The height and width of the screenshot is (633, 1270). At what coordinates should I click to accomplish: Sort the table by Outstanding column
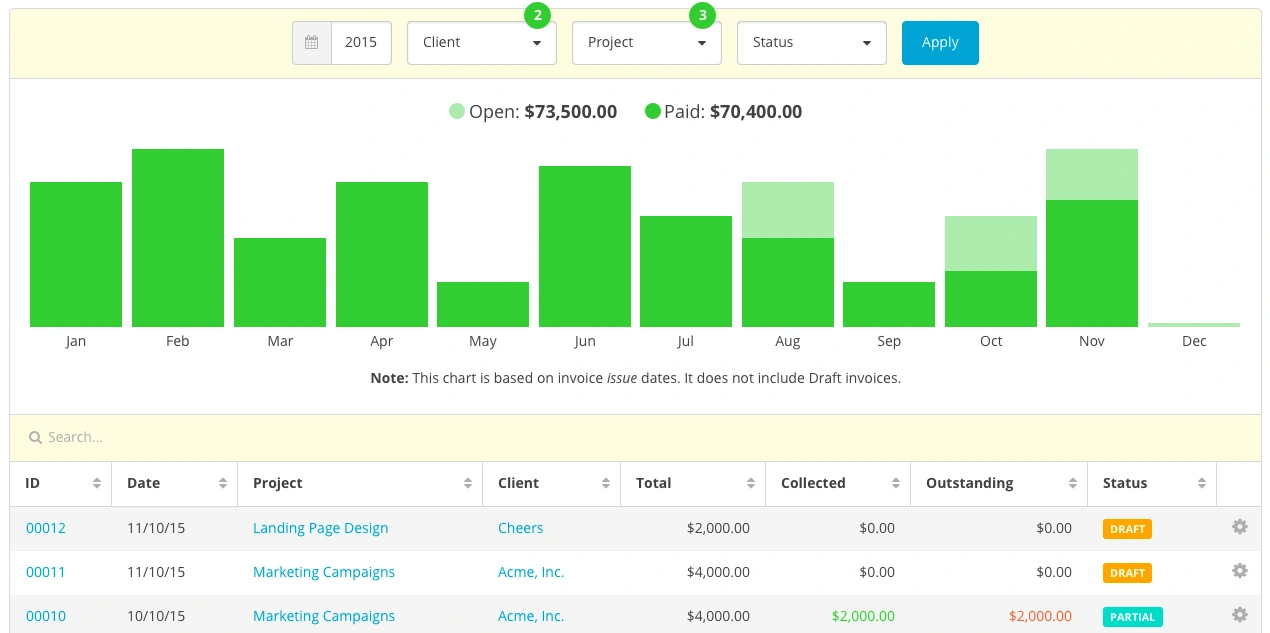coord(970,483)
